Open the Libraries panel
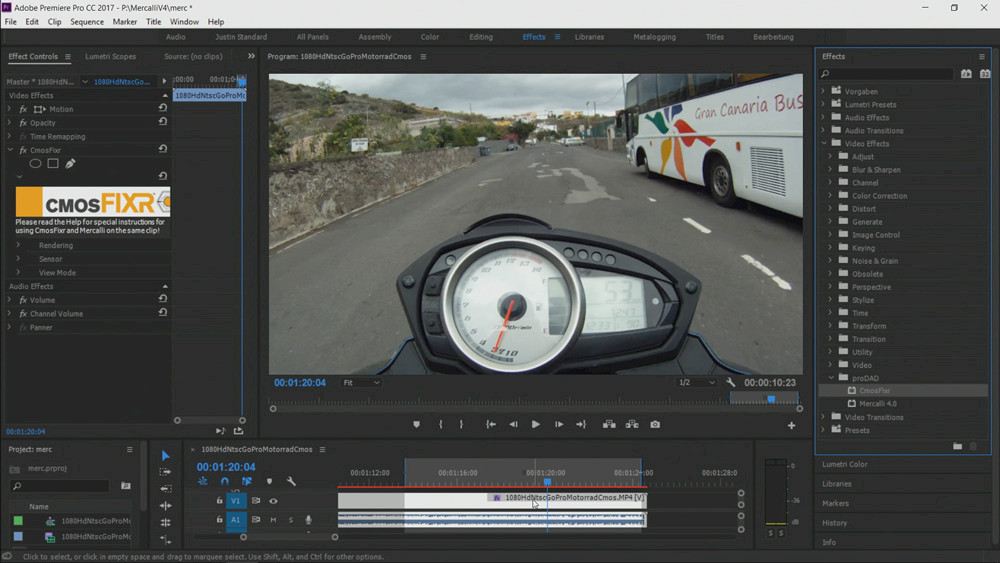Viewport: 1000px width, 563px height. pyautogui.click(x=836, y=484)
